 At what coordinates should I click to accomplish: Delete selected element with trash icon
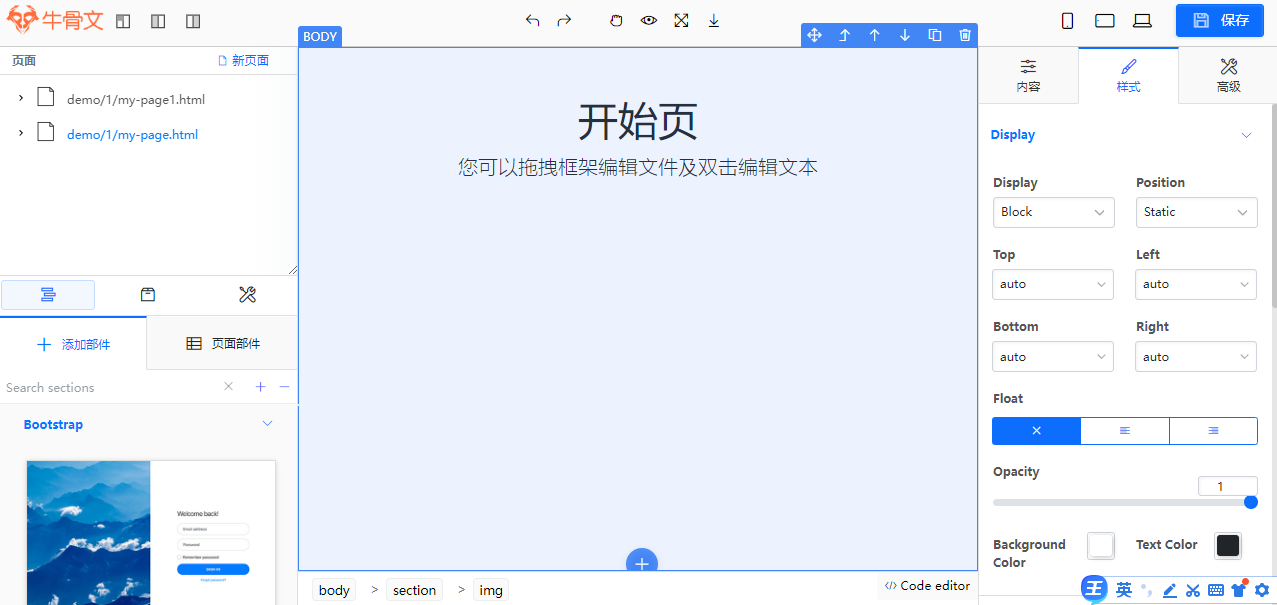[x=965, y=35]
